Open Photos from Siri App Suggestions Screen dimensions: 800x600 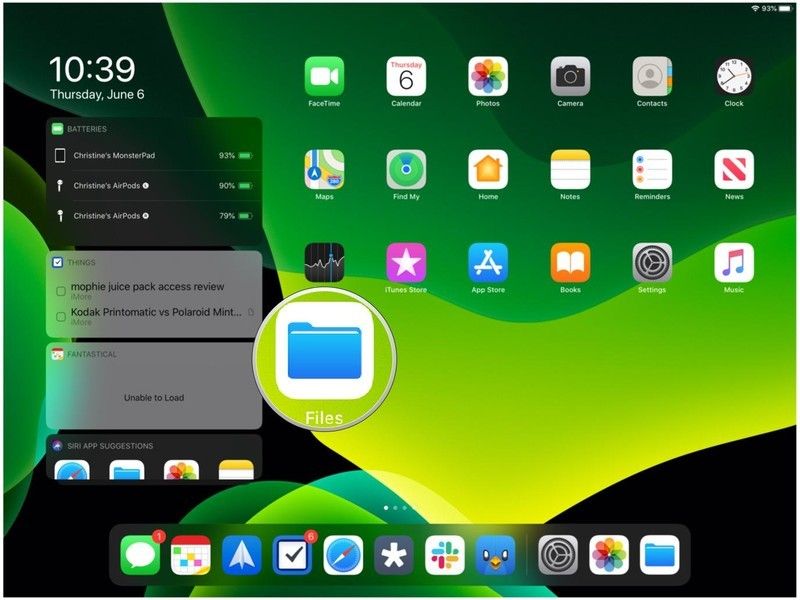tap(181, 470)
